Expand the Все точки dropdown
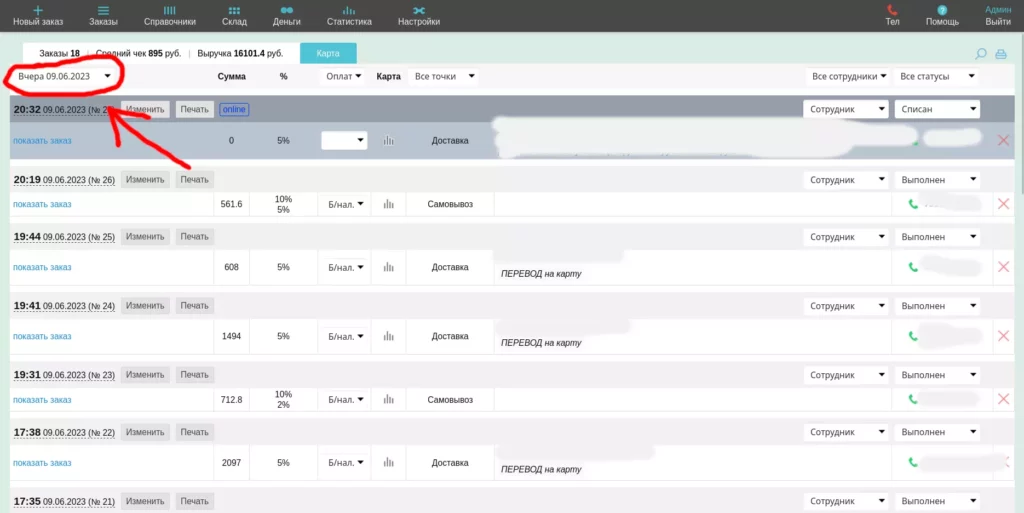The width and height of the screenshot is (1024, 513). (x=443, y=76)
